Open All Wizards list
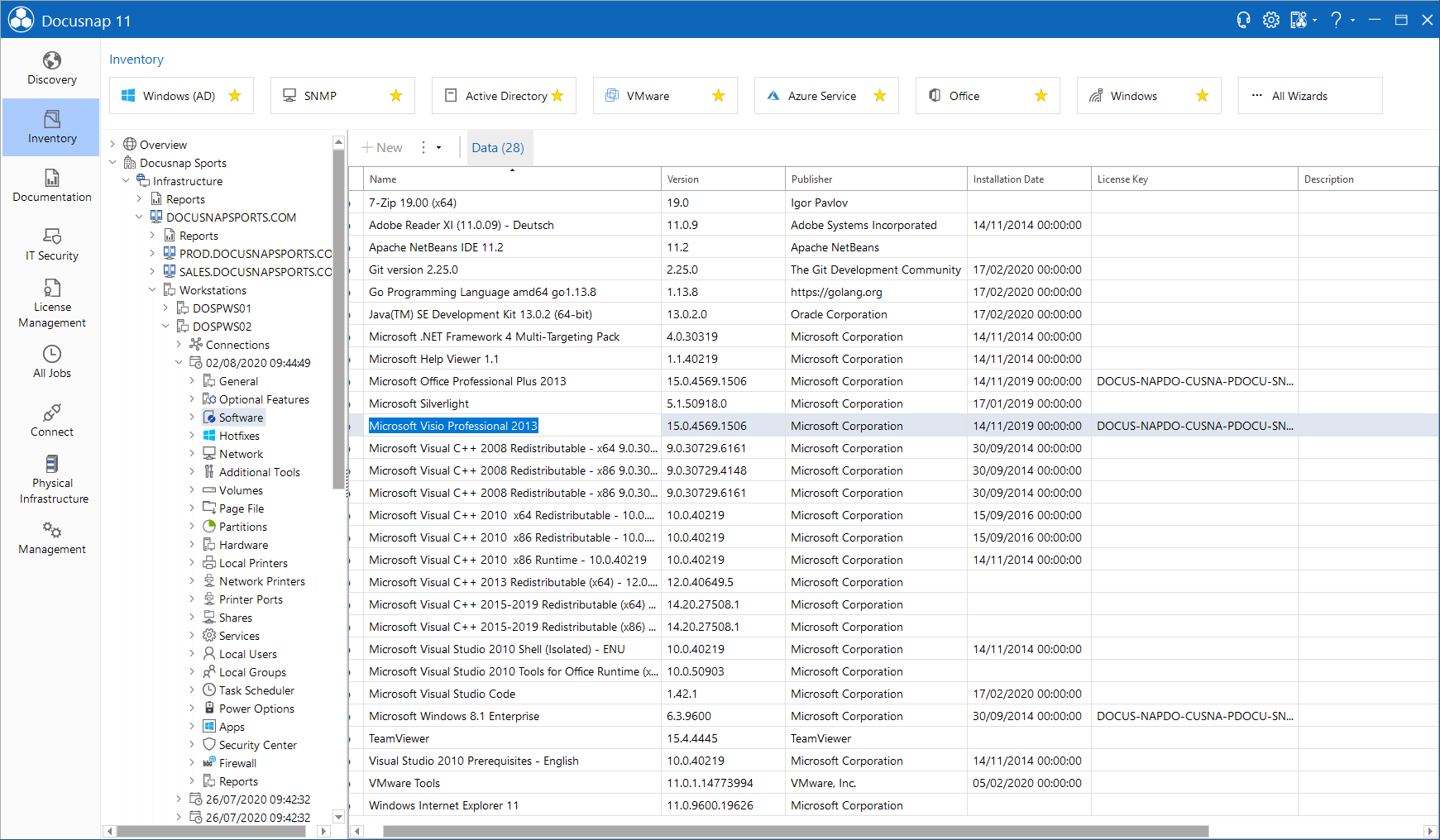 point(1310,96)
